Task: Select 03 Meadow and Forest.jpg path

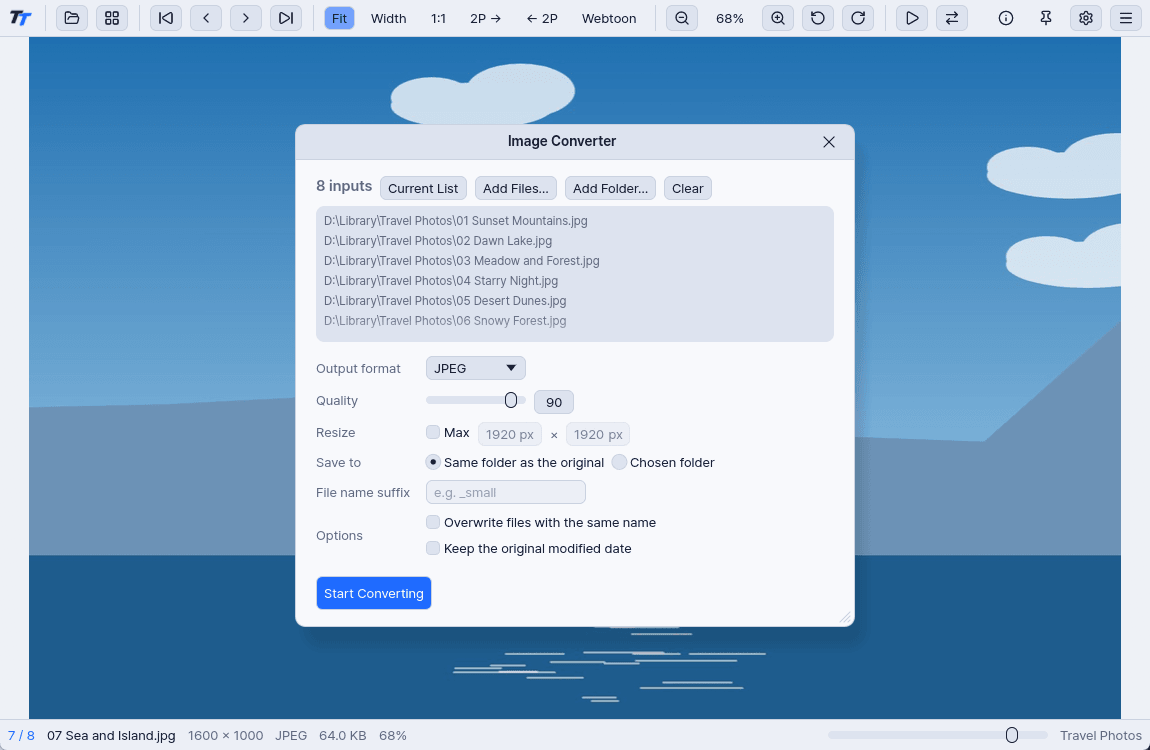Action: tap(461, 260)
